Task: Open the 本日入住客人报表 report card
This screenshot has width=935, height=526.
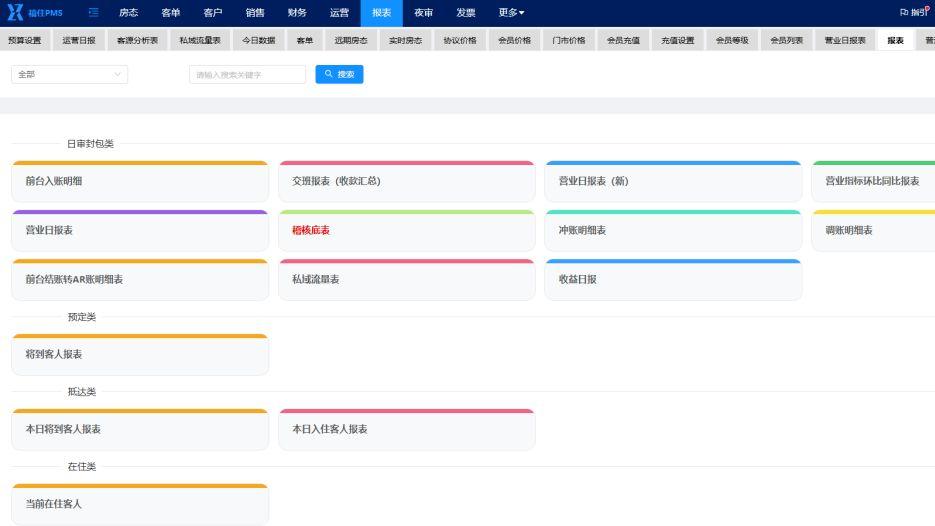Action: [407, 429]
